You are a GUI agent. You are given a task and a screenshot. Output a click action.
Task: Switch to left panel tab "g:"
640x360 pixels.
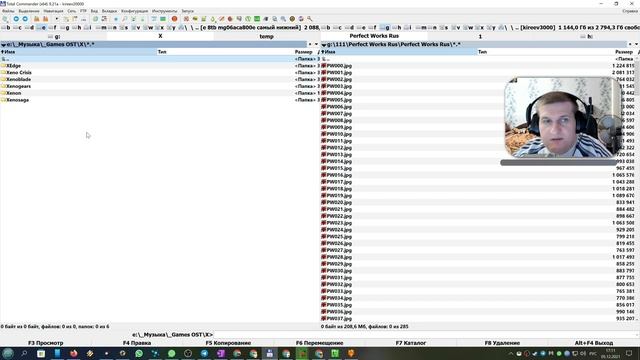(53, 36)
